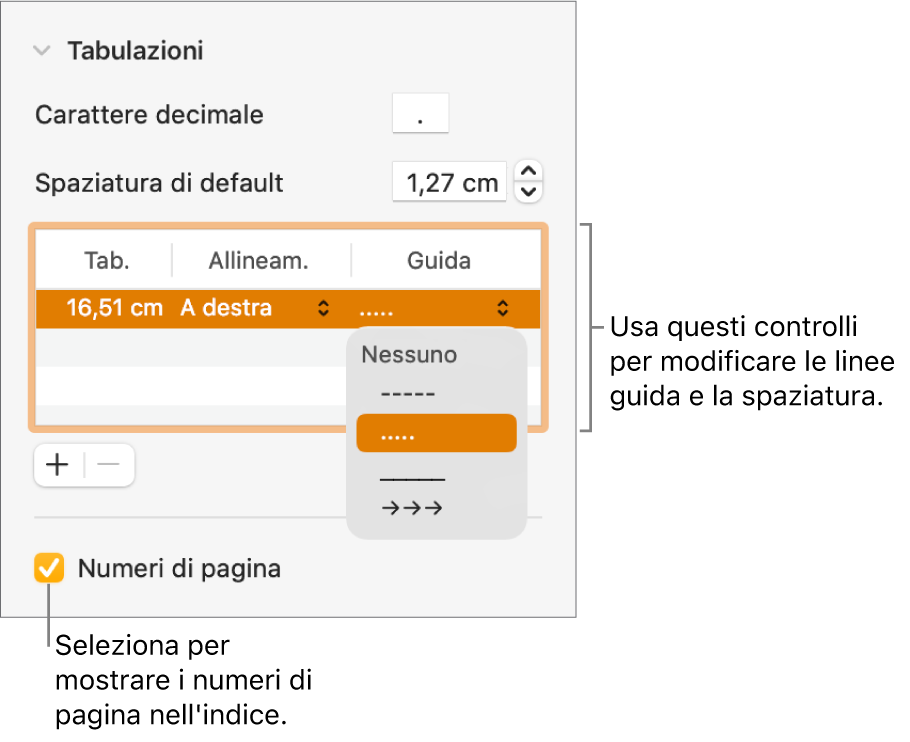Decrease default spacing with down stepper arrow
910x742 pixels.
pyautogui.click(x=529, y=192)
